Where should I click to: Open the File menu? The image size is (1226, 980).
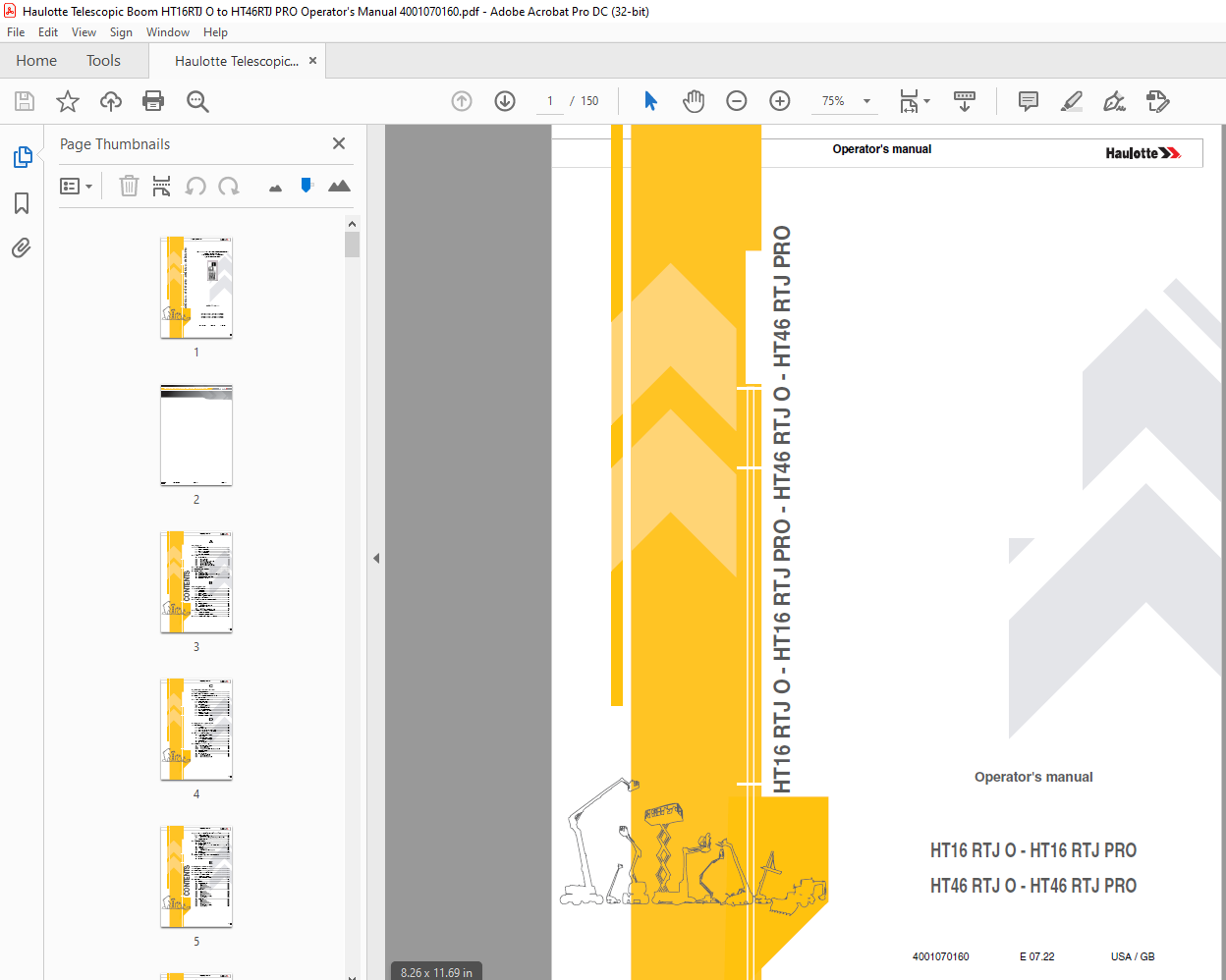tap(16, 32)
